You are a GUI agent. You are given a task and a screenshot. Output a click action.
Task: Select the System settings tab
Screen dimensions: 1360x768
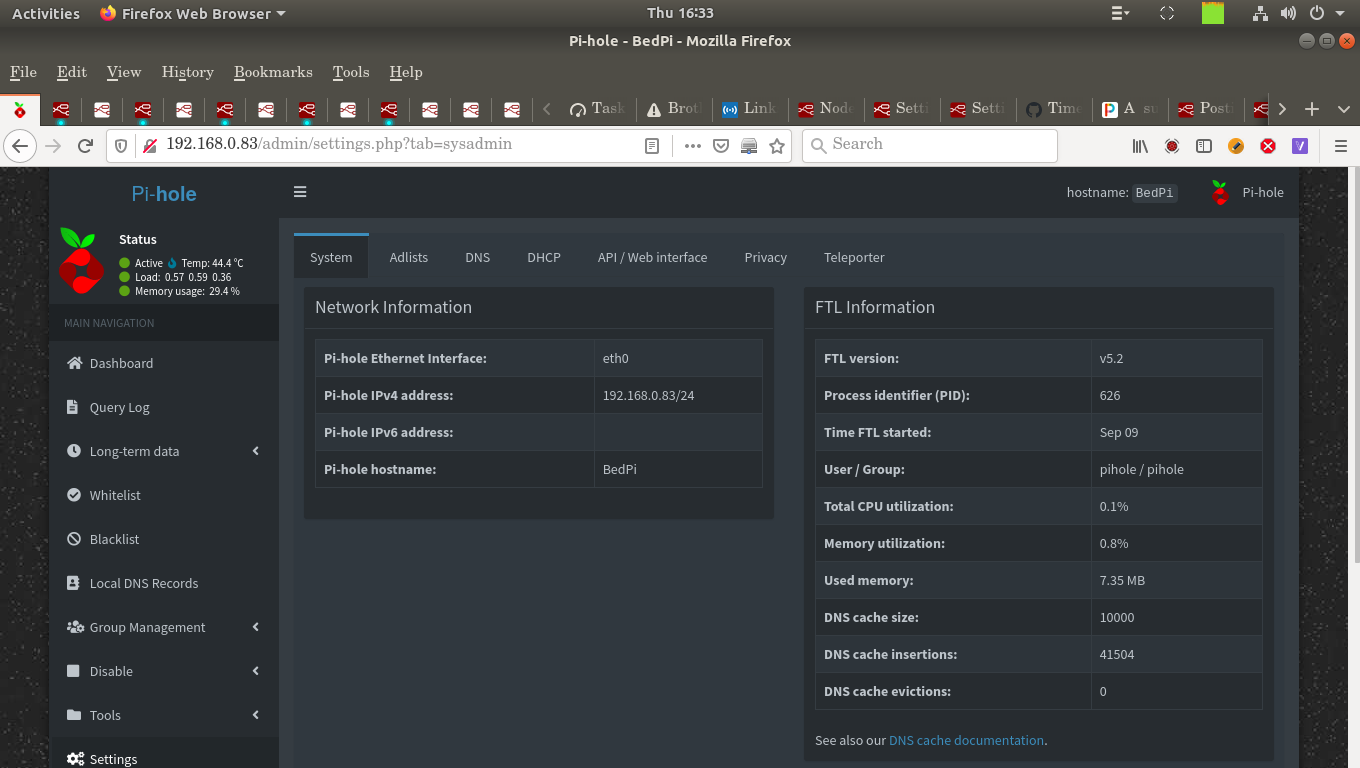[331, 257]
